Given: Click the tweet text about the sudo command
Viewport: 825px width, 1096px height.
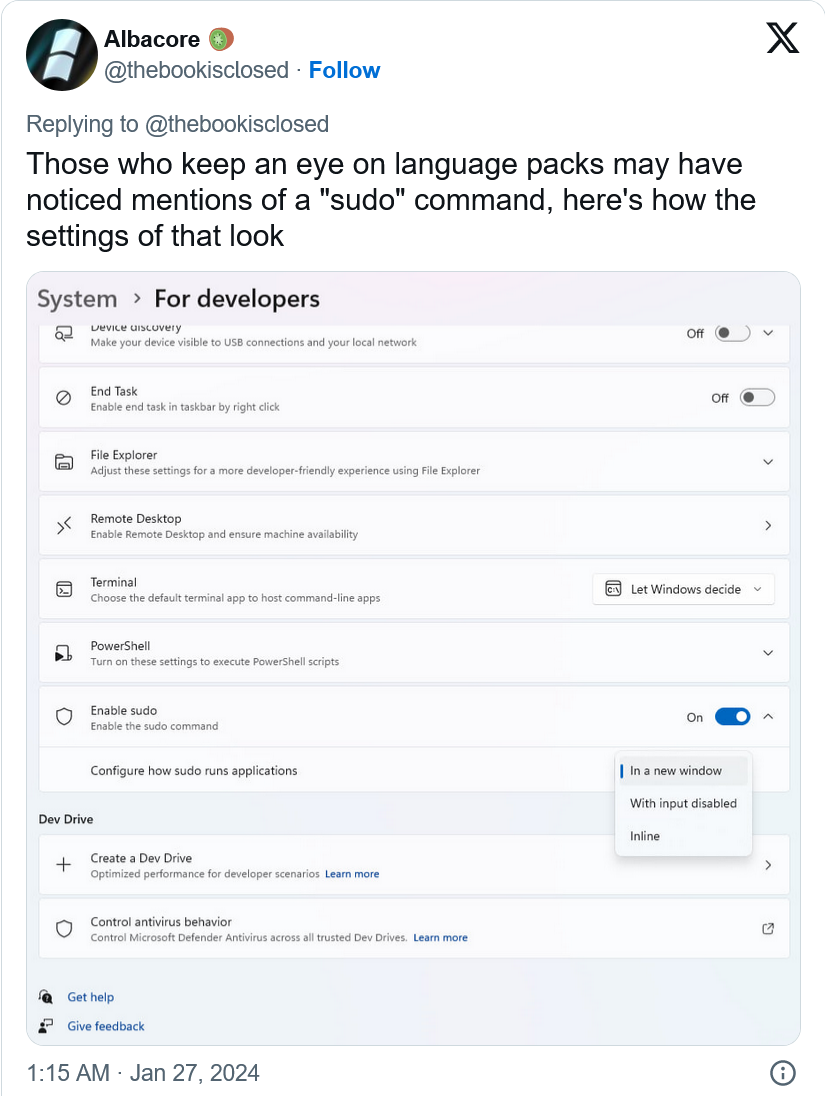Looking at the screenshot, I should tap(391, 200).
